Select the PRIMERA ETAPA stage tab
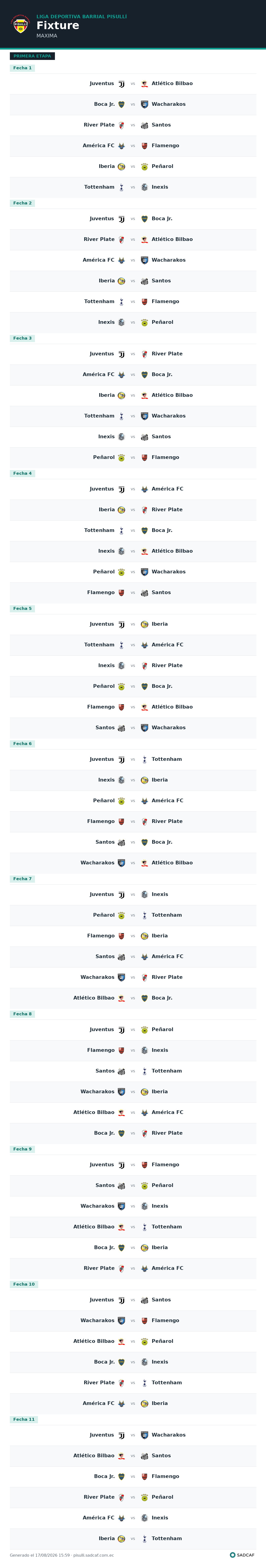 click(32, 56)
